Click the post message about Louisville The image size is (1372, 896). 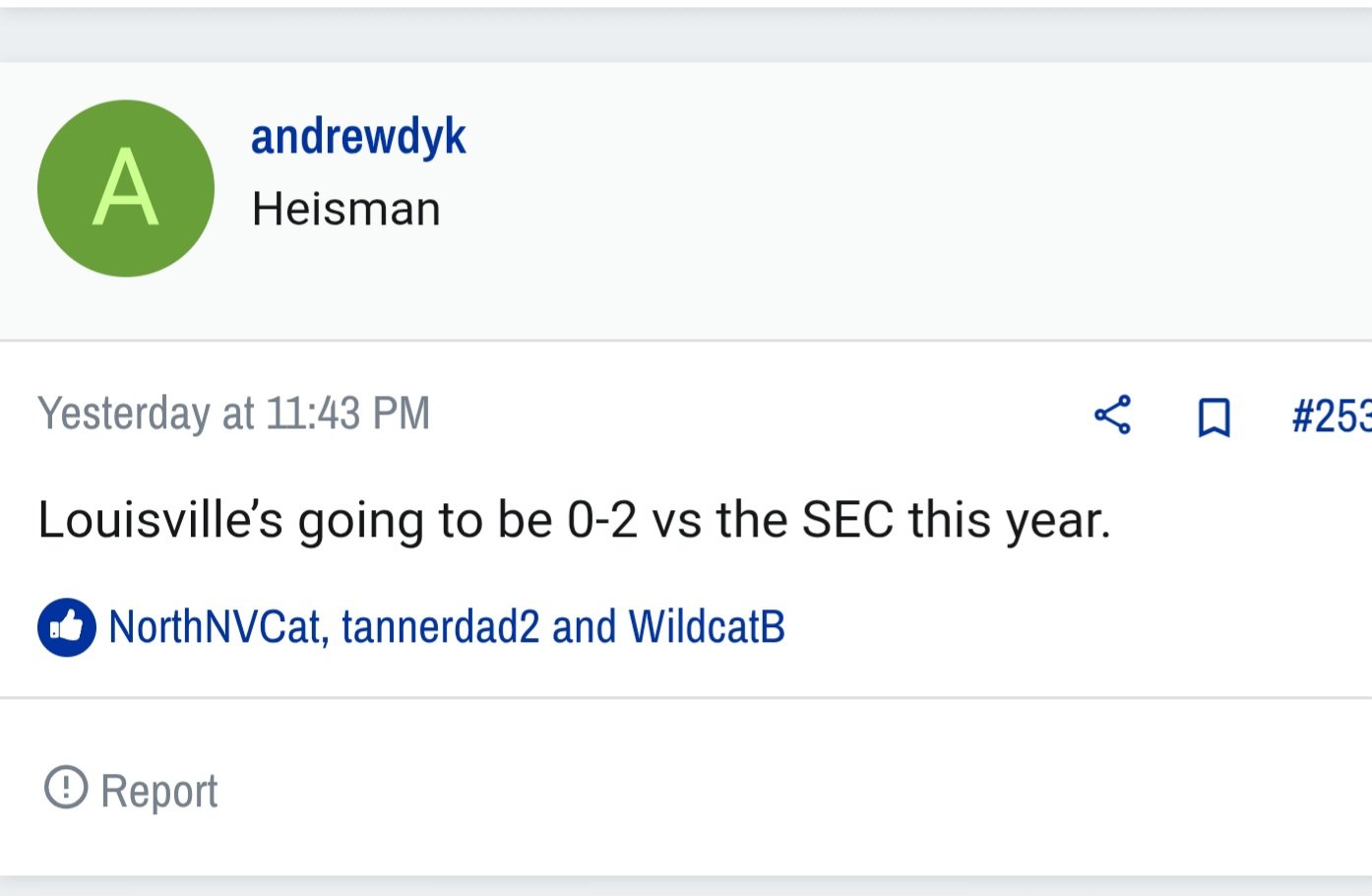575,521
